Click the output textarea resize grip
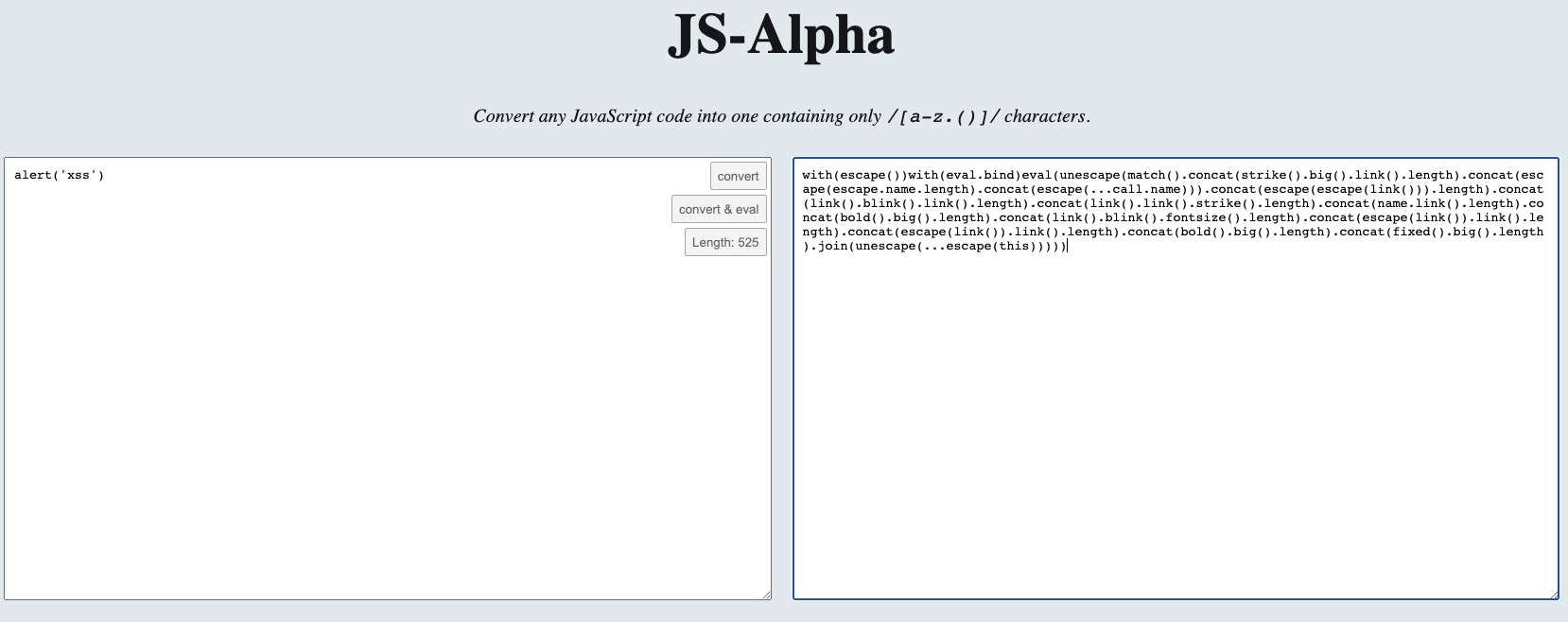Viewport: 1568px width, 622px height. 1553,594
